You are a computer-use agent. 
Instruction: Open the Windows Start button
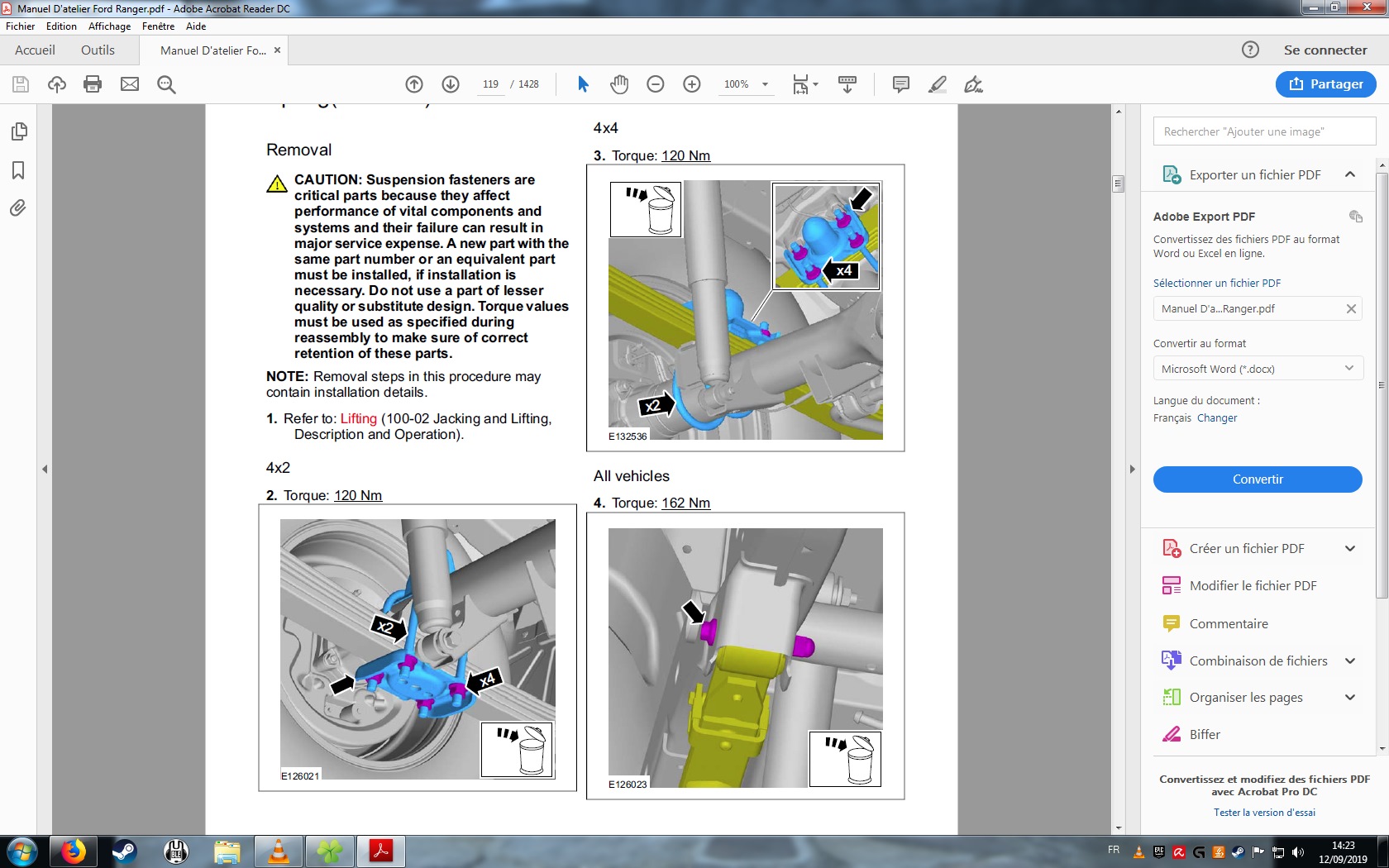[x=21, y=851]
